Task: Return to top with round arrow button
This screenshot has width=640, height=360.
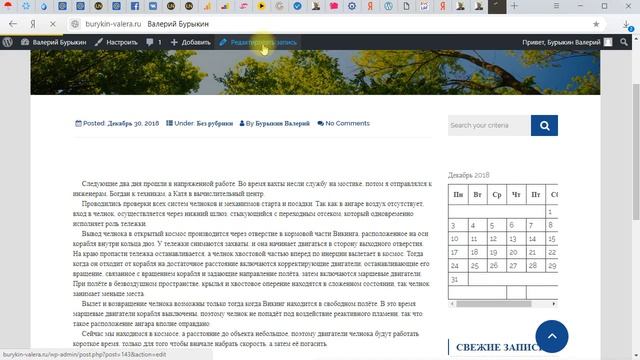Action: (552, 336)
